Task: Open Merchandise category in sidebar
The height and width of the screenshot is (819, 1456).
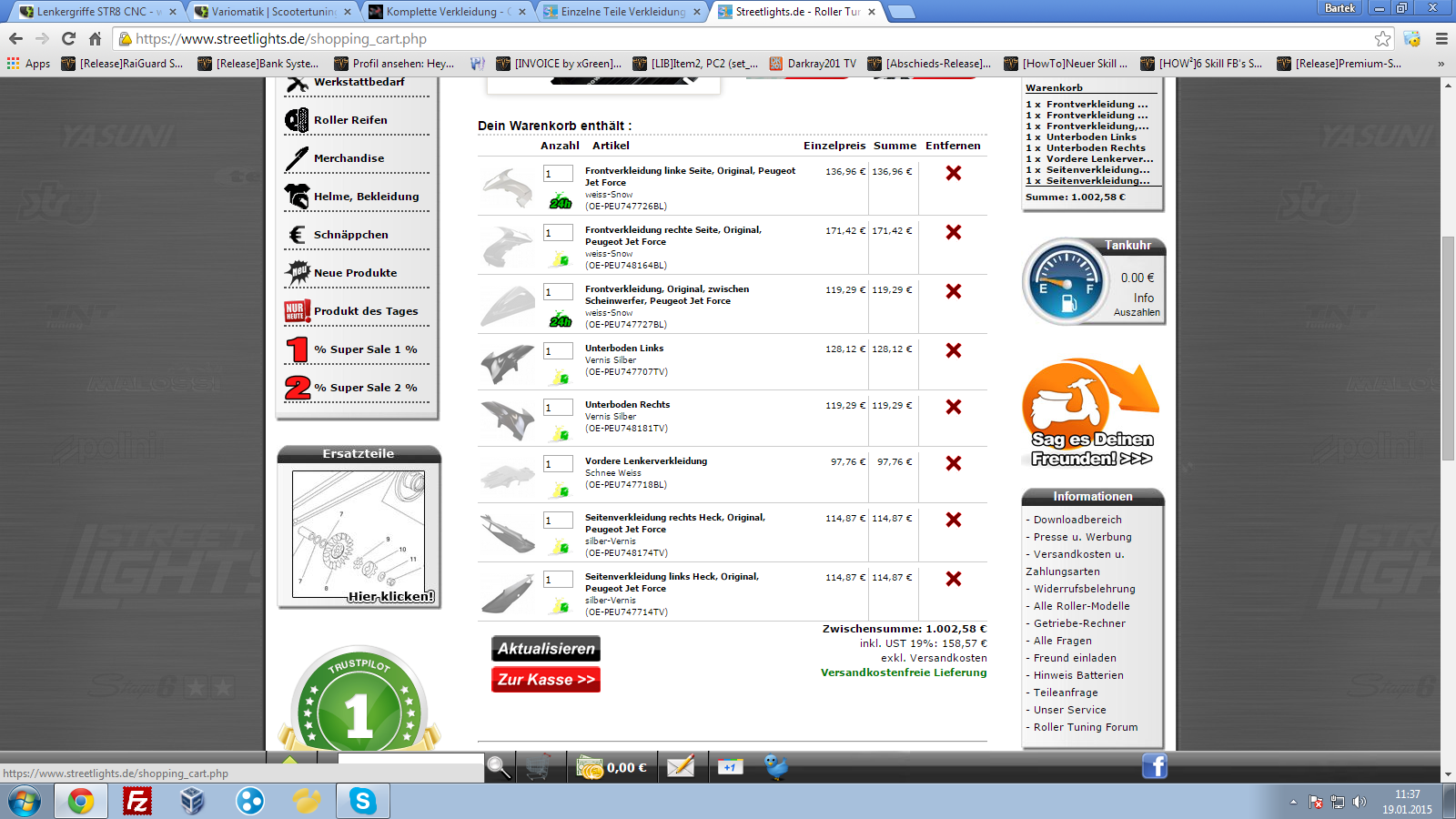Action: [349, 158]
